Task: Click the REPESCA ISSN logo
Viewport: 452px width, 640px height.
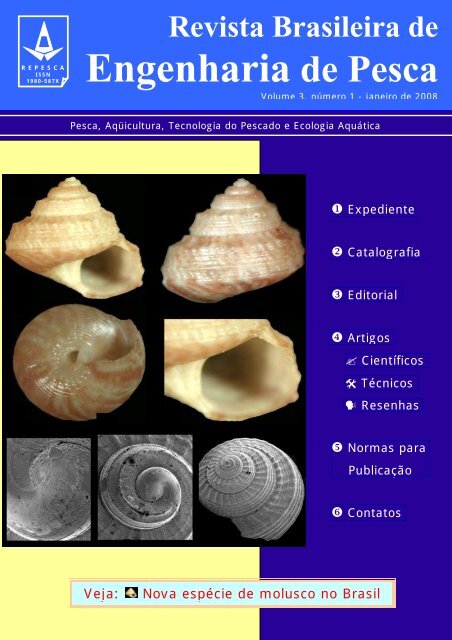Action: (43, 51)
